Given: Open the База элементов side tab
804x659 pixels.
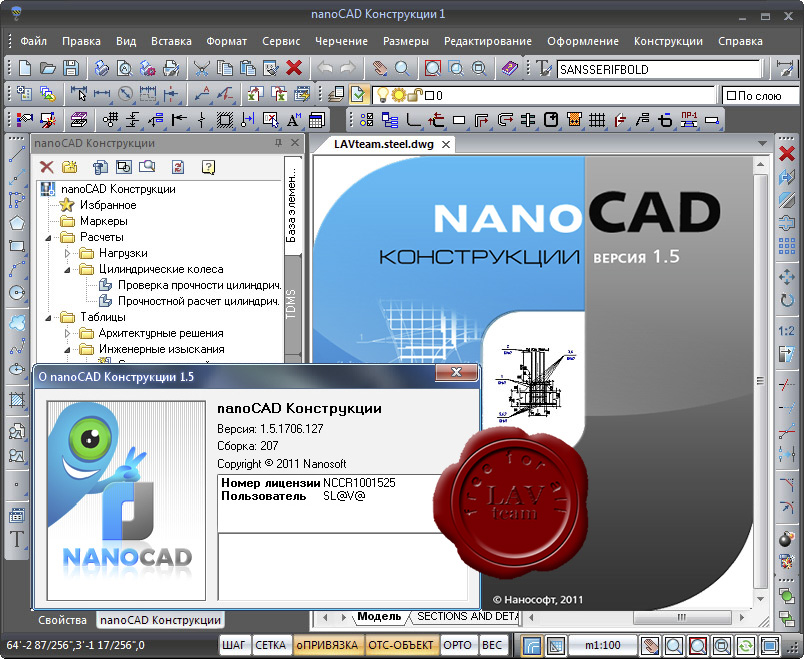Looking at the screenshot, I should tap(291, 204).
